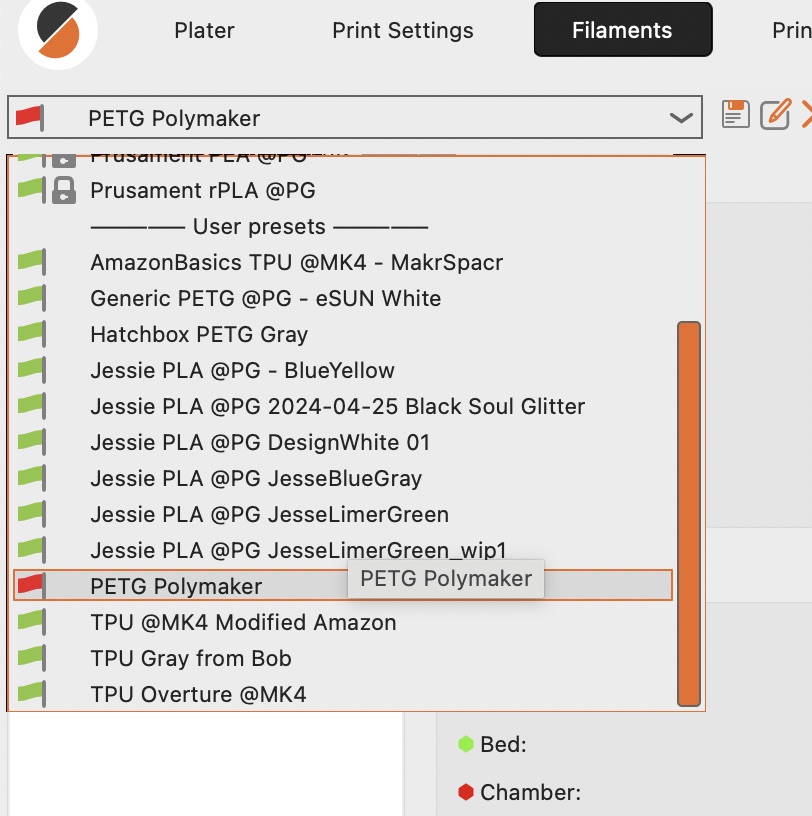Select Jessie PLA JesseLimerGreen_wip1 preset
This screenshot has width=812, height=816.
click(298, 550)
